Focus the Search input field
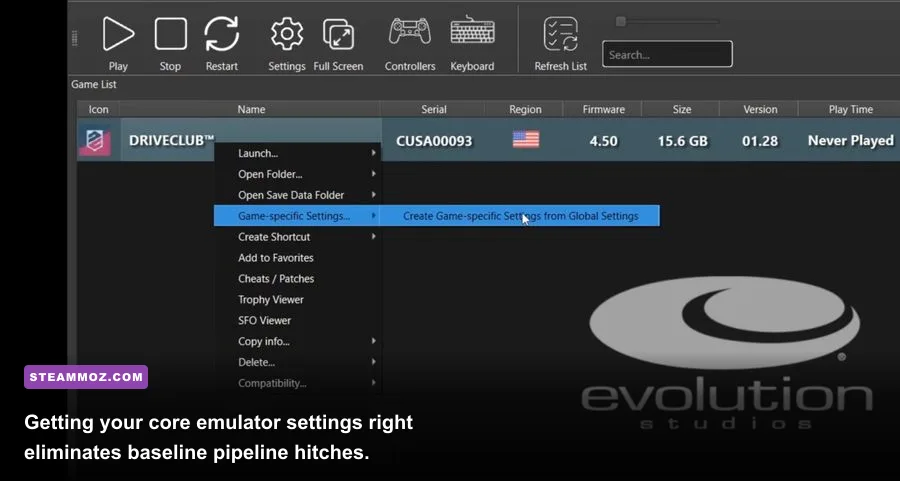Image resolution: width=900 pixels, height=481 pixels. coord(667,54)
